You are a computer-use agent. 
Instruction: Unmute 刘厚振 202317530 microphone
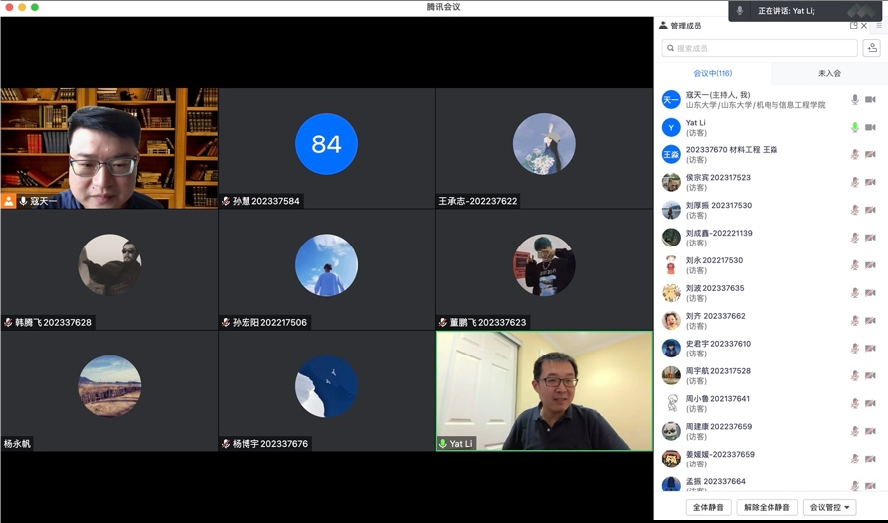coord(855,210)
